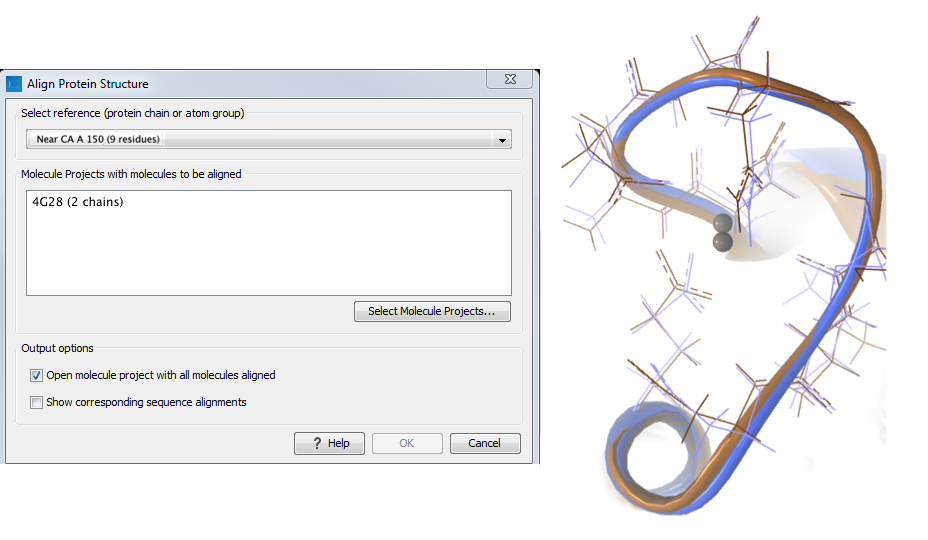The width and height of the screenshot is (928, 540).
Task: Click the question mark icon on Help
Action: click(x=317, y=443)
